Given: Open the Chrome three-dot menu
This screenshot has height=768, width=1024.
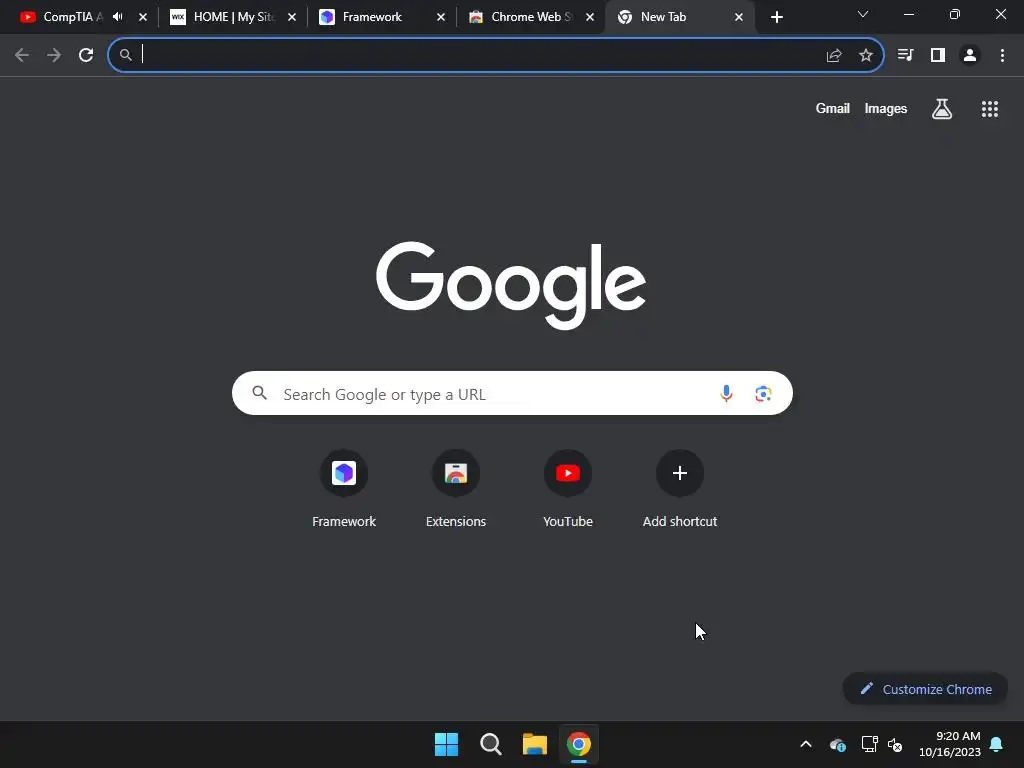Looking at the screenshot, I should 1002,55.
